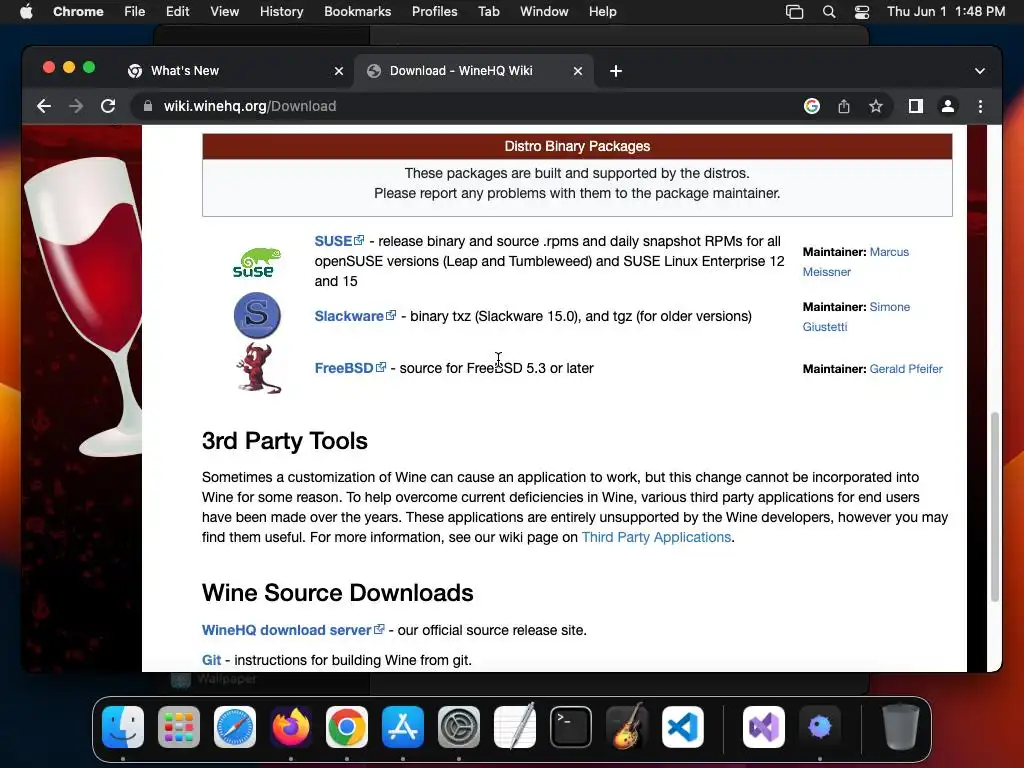Open Visual Studio from the Dock
Screen dimensions: 1024x768
[x=764, y=727]
